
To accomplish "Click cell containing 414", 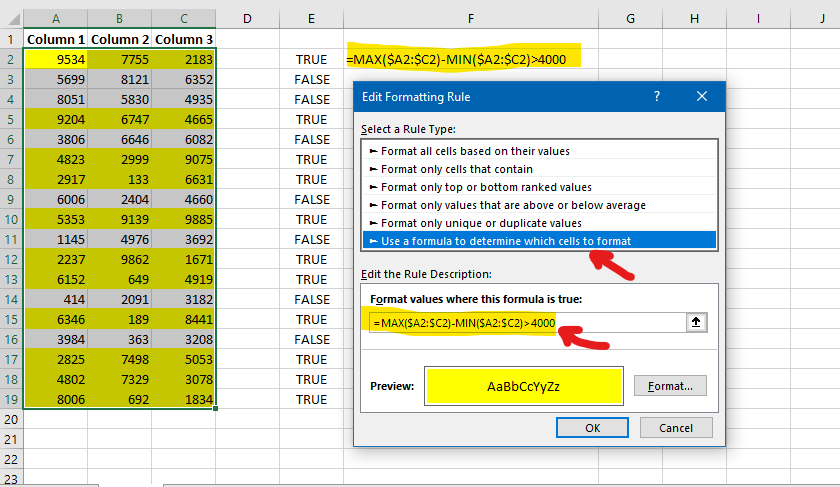I will [56, 299].
